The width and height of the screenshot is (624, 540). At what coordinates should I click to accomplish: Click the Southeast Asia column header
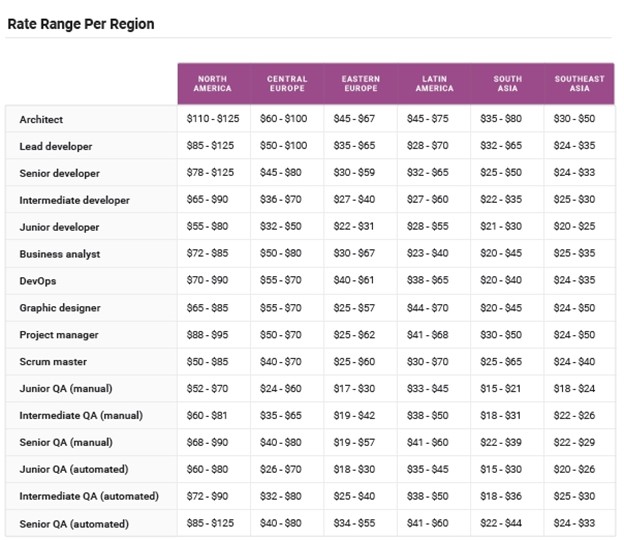[x=580, y=84]
